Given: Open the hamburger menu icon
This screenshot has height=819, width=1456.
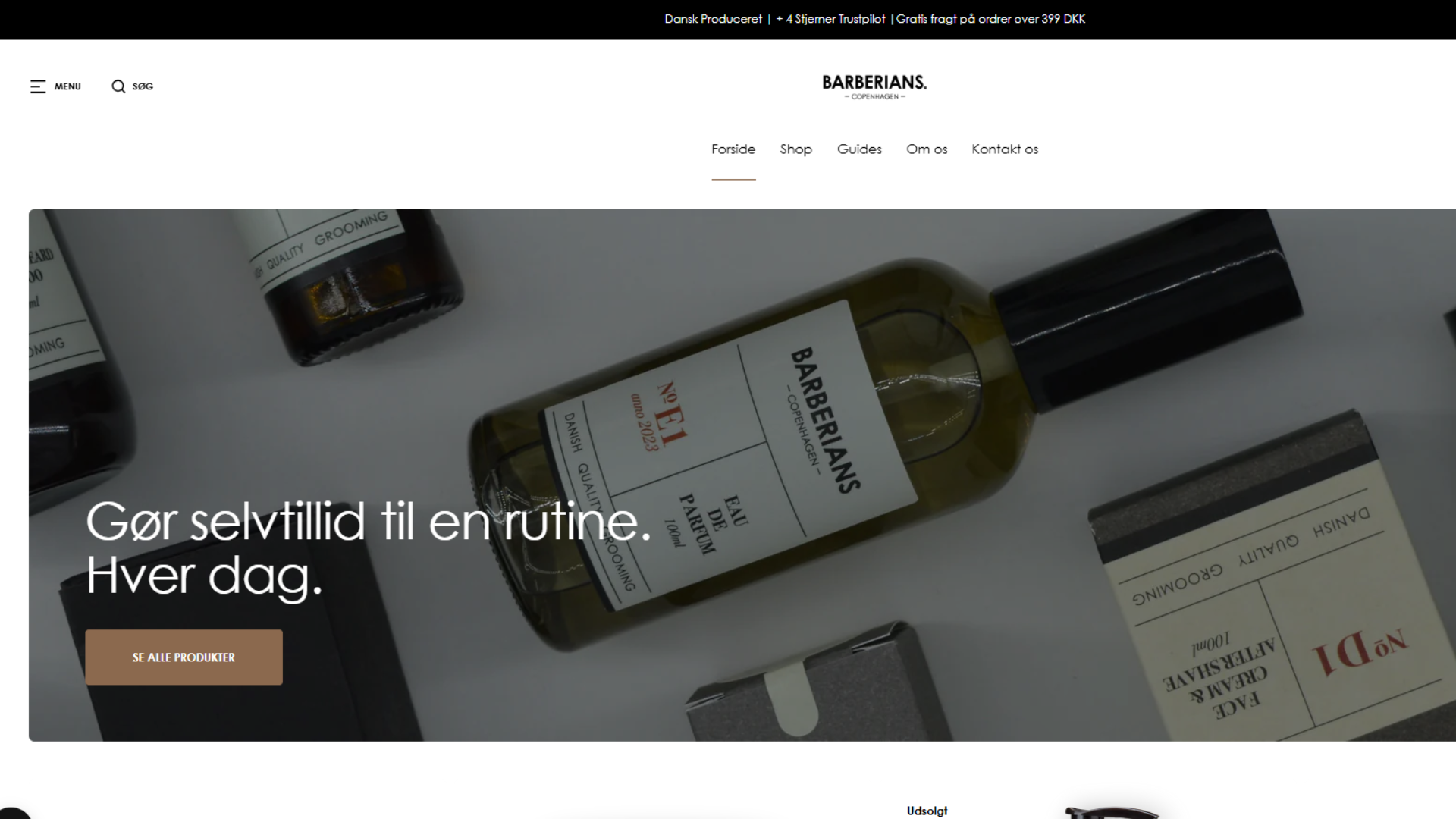Looking at the screenshot, I should (x=38, y=86).
